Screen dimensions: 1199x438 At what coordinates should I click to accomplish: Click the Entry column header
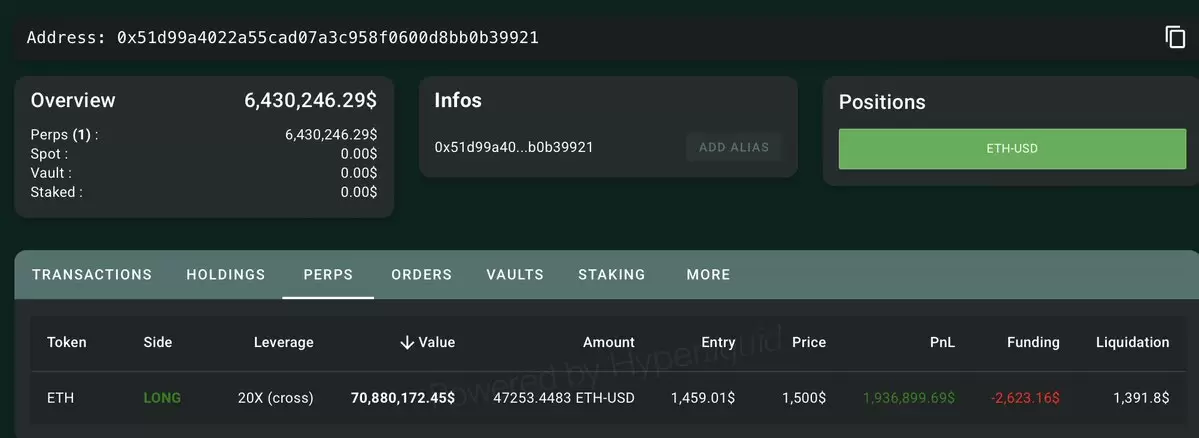tap(718, 342)
